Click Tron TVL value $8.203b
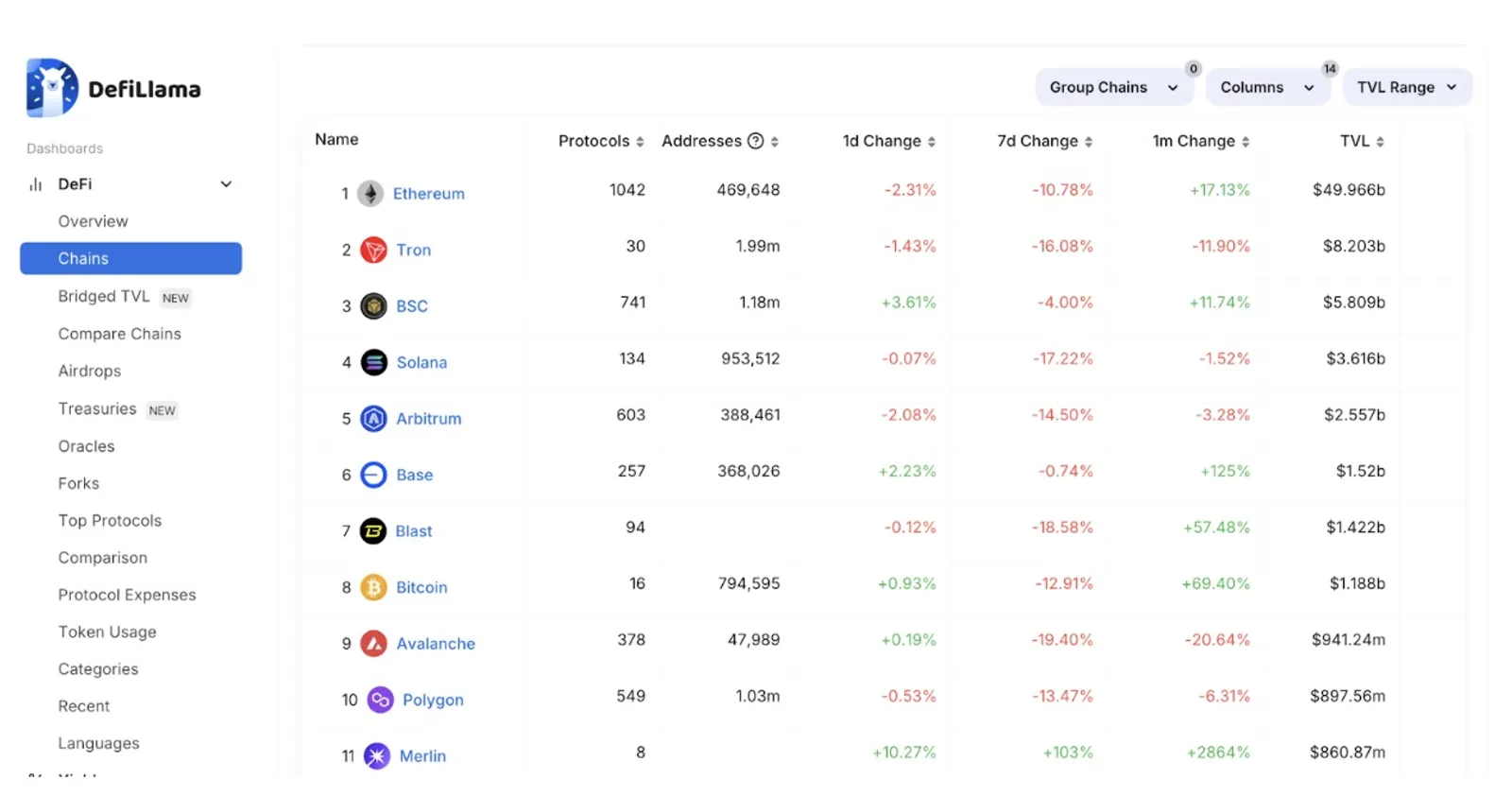 pos(1353,246)
